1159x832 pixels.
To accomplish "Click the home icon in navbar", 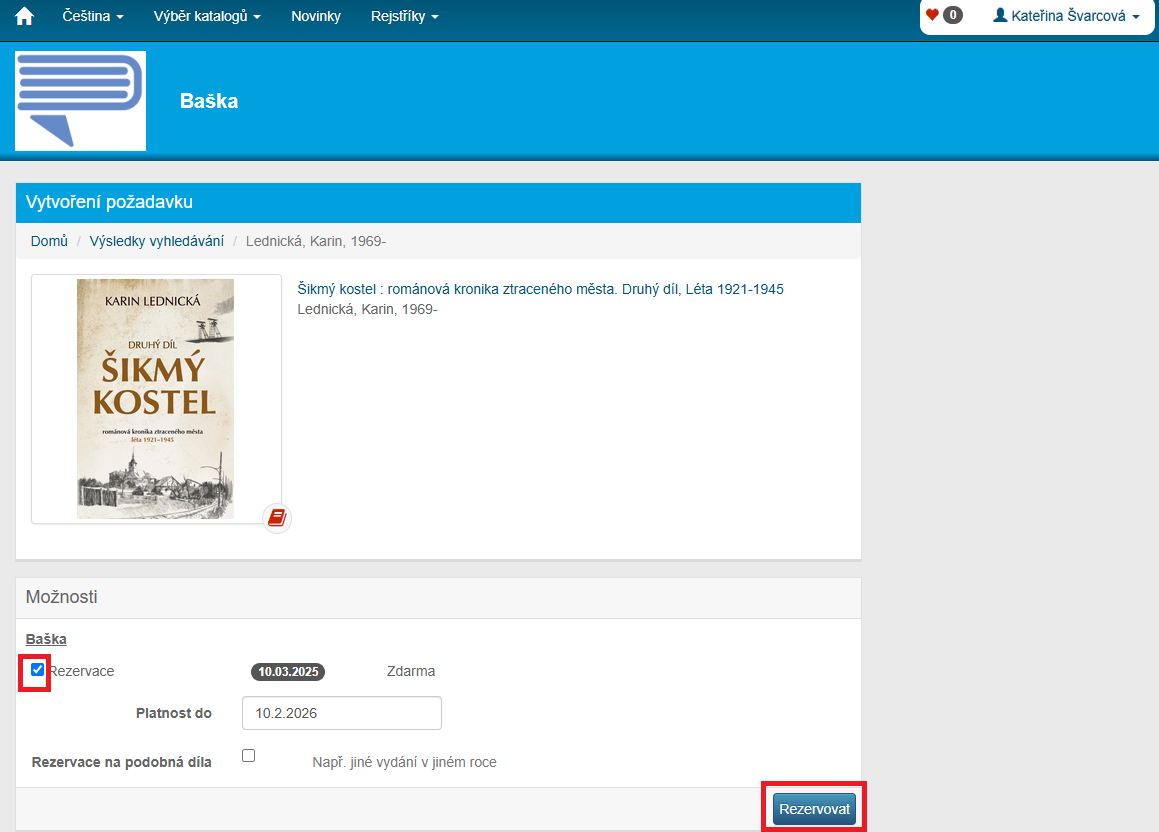I will [24, 16].
